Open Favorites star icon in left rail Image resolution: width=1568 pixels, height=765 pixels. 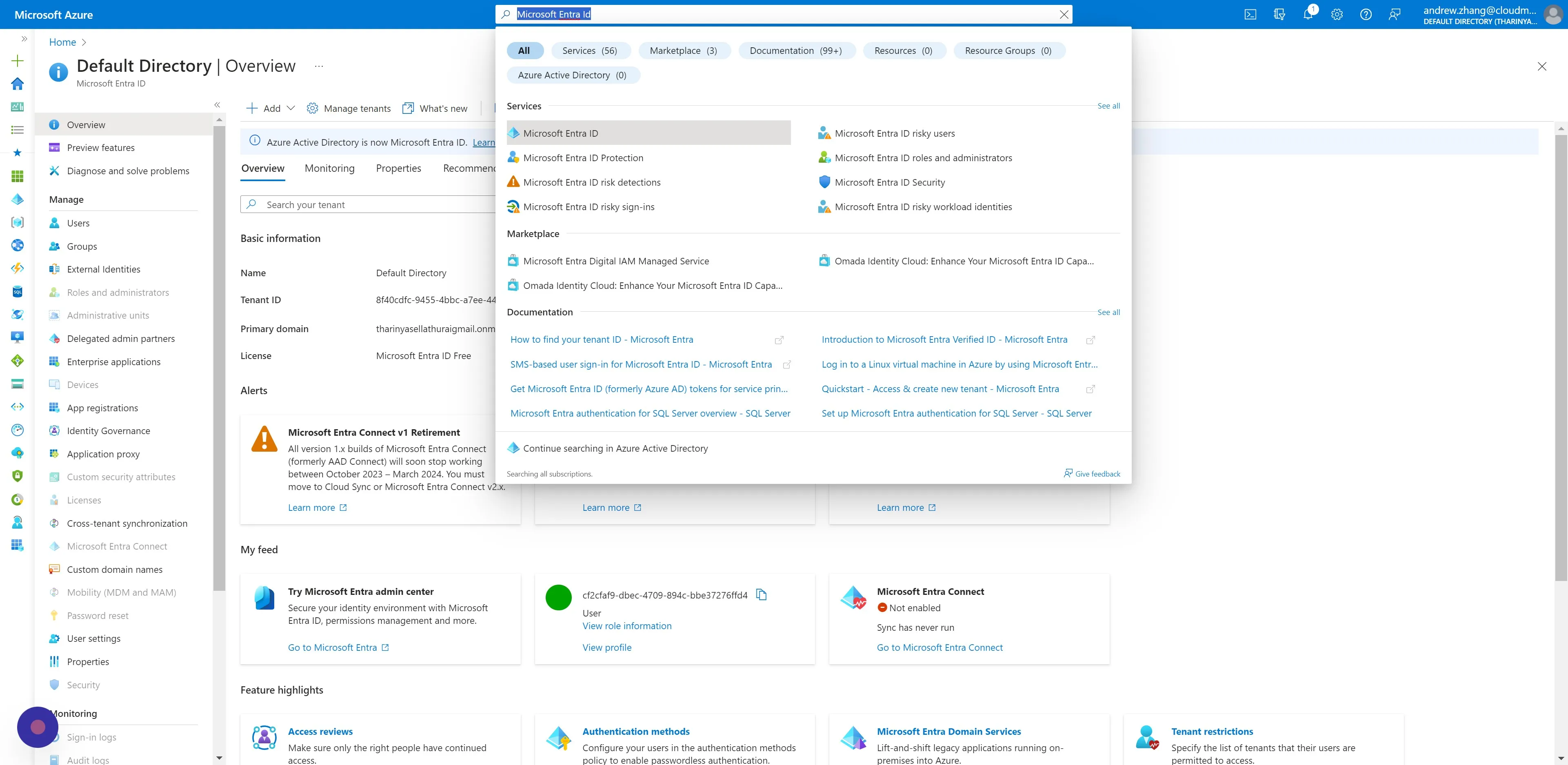click(x=18, y=153)
